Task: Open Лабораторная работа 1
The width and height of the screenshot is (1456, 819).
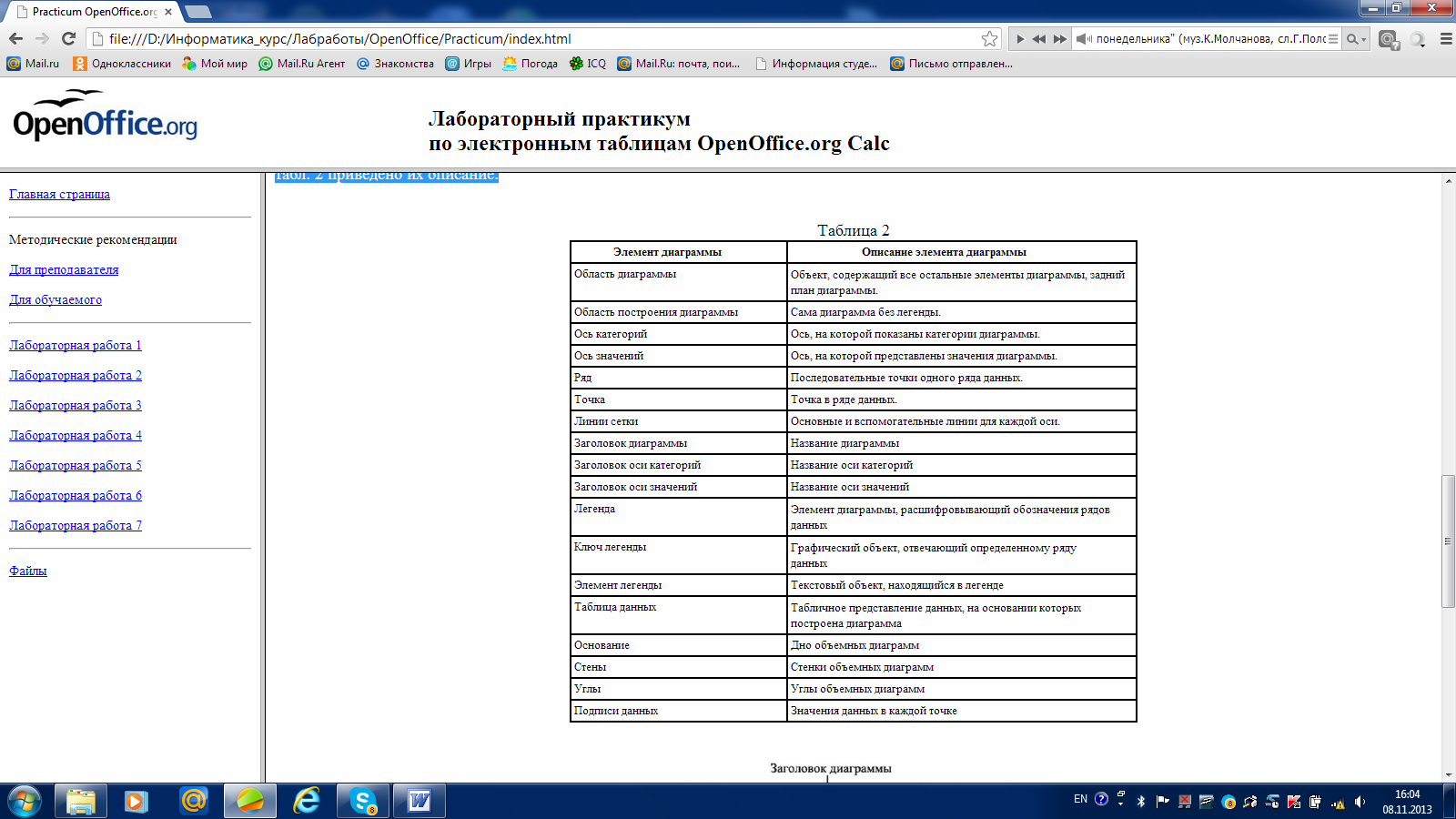Action: [x=76, y=345]
